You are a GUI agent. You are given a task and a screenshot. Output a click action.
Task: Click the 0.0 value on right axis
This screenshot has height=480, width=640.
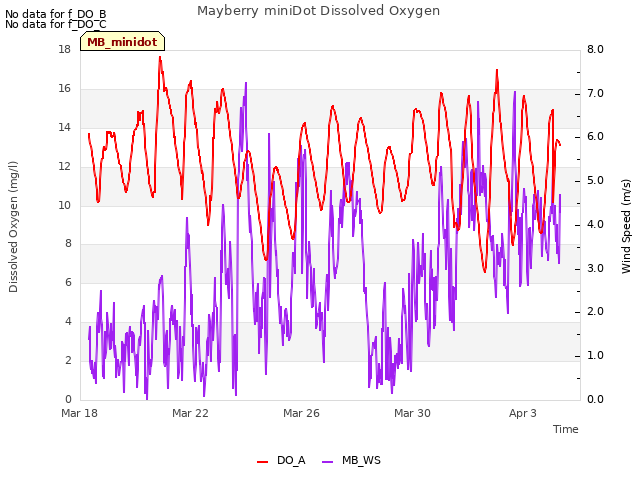(x=595, y=399)
